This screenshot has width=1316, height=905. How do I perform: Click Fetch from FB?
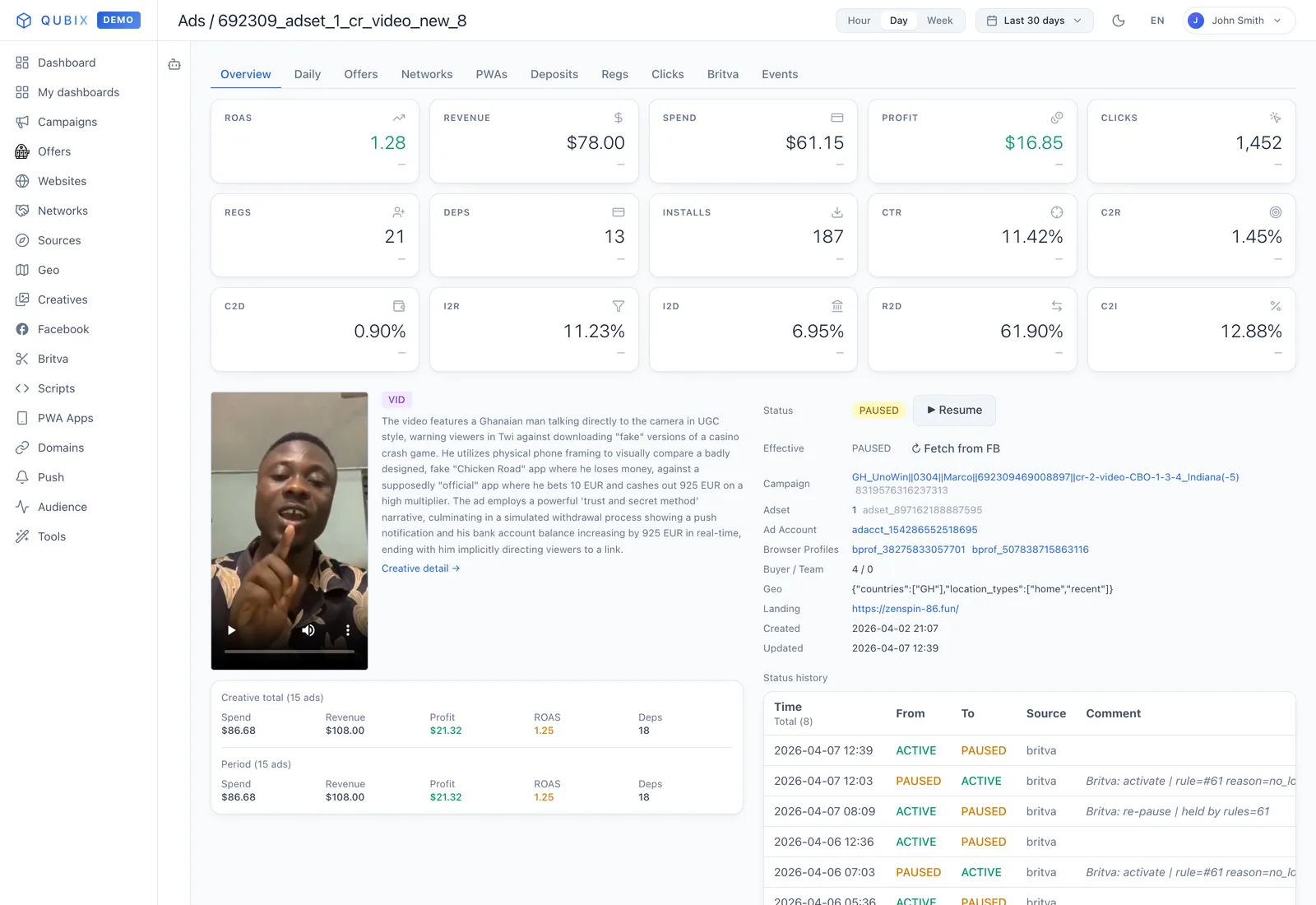pyautogui.click(x=956, y=448)
